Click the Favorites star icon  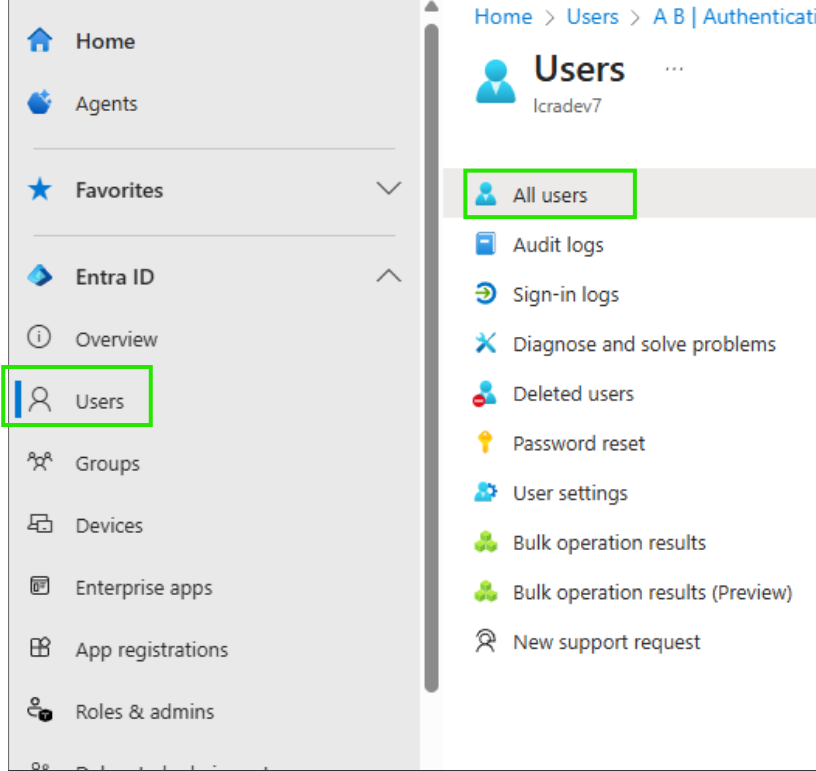pos(40,189)
